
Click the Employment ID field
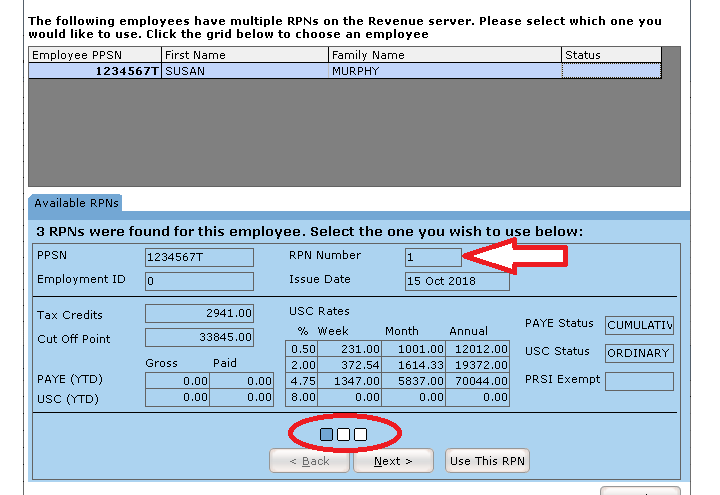pos(199,281)
